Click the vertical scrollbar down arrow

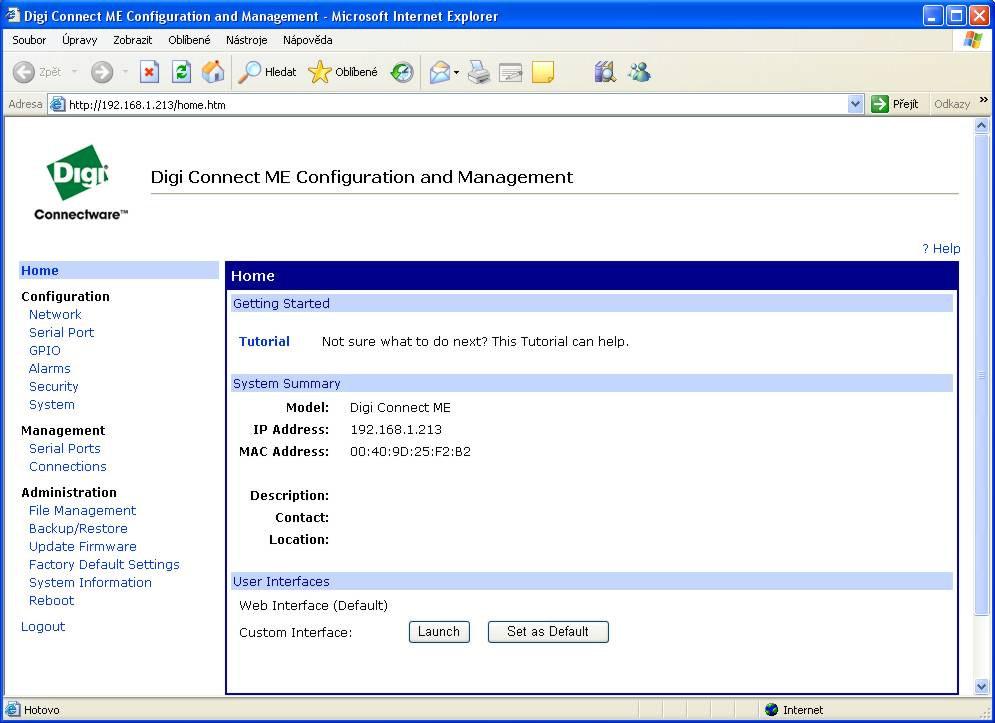[982, 687]
